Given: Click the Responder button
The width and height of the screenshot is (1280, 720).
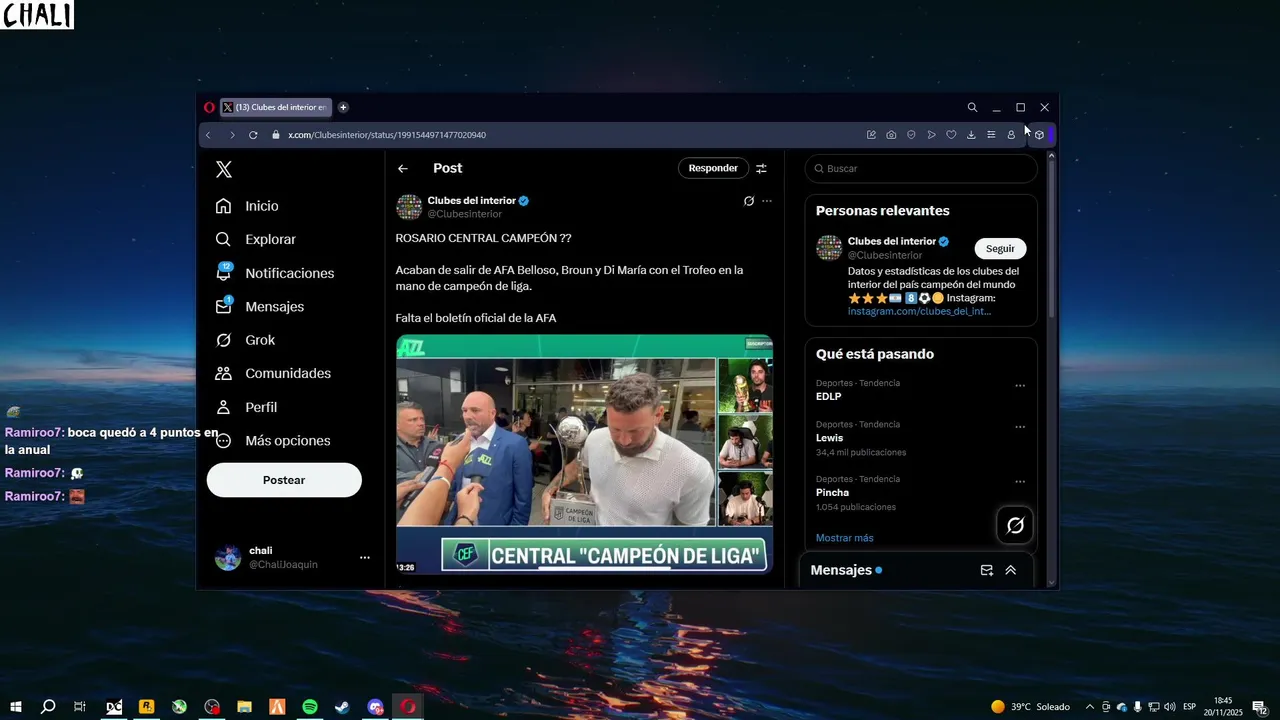Looking at the screenshot, I should point(713,168).
